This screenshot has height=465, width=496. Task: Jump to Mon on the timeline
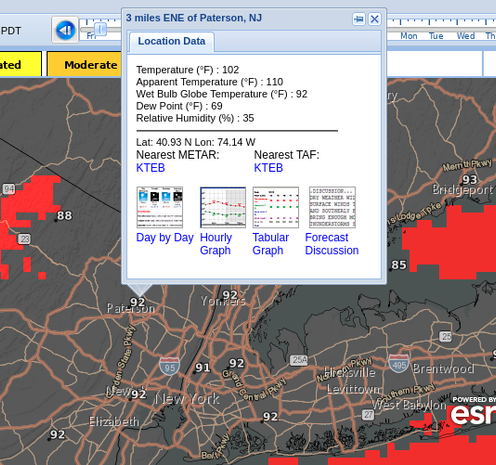[x=409, y=36]
